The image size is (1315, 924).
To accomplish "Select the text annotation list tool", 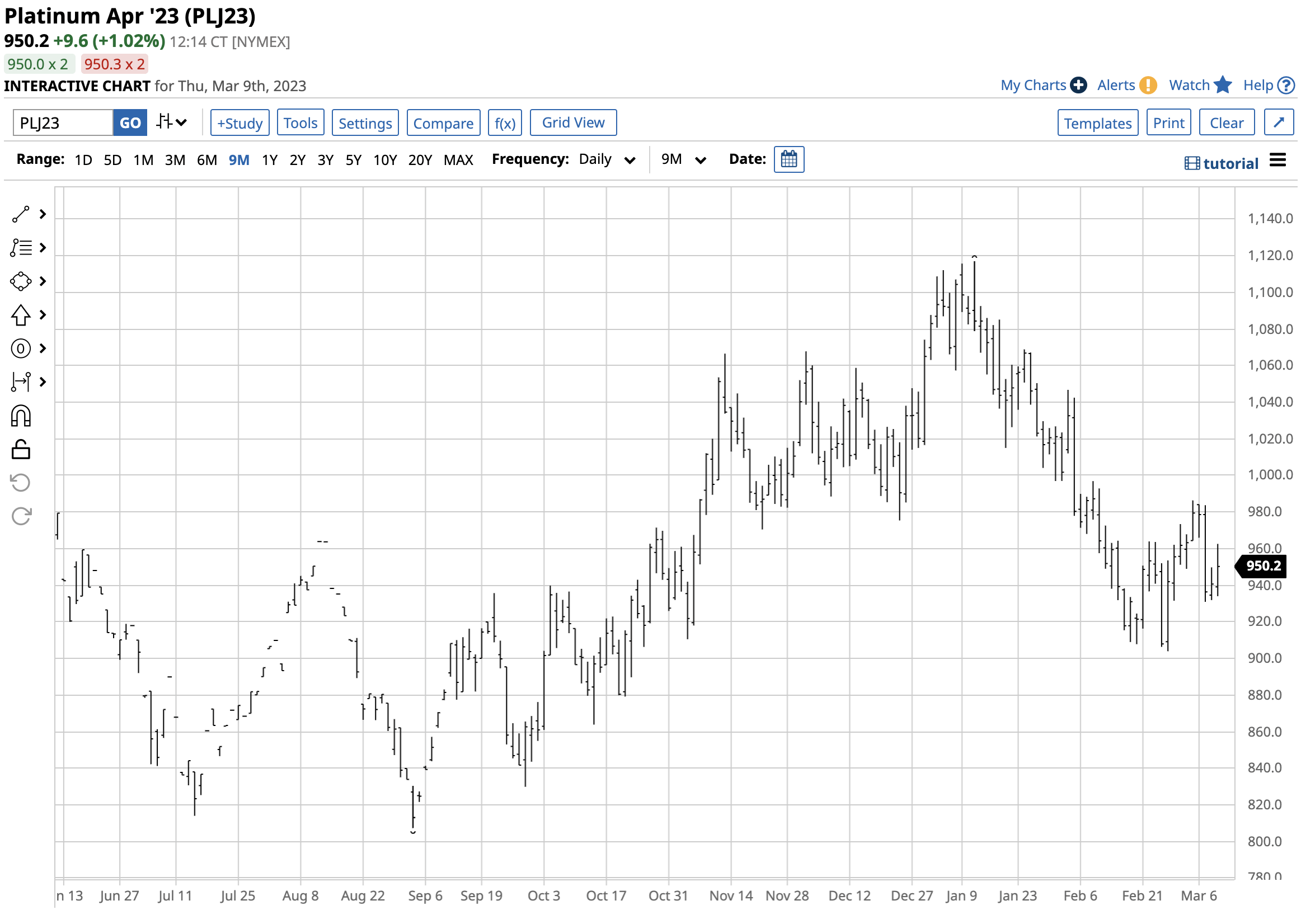I will click(x=21, y=248).
